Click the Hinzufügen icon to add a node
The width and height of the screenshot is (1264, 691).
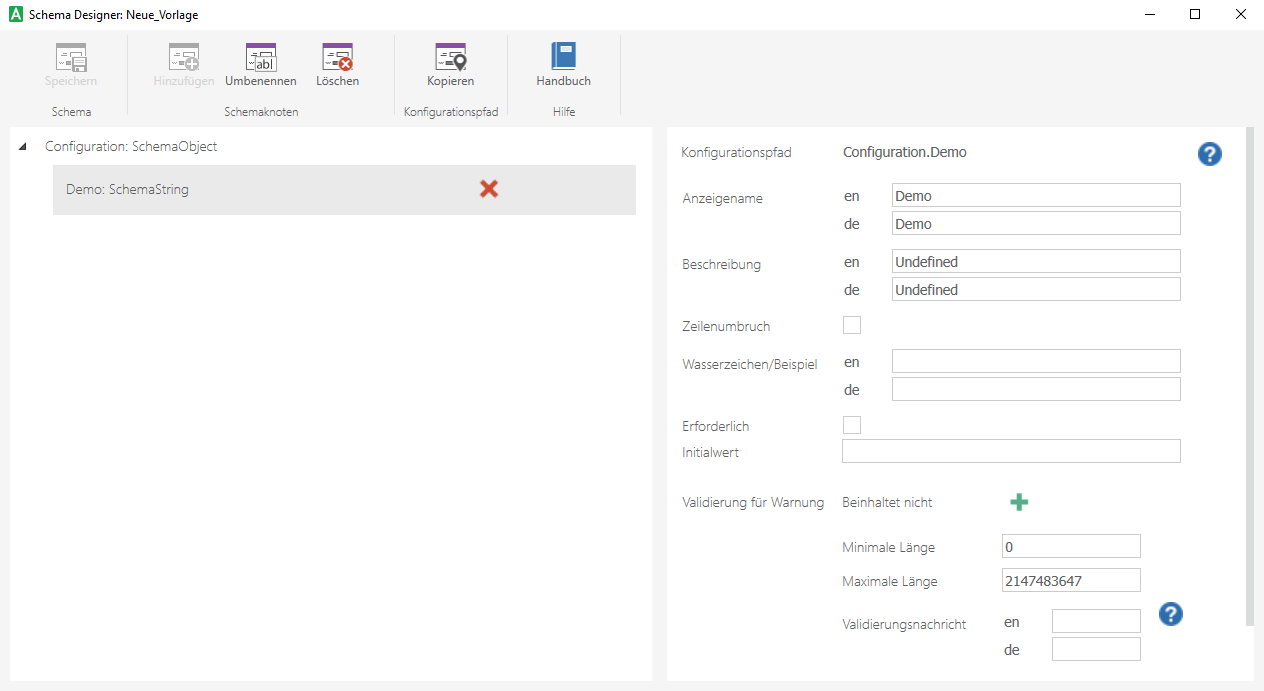(x=183, y=65)
